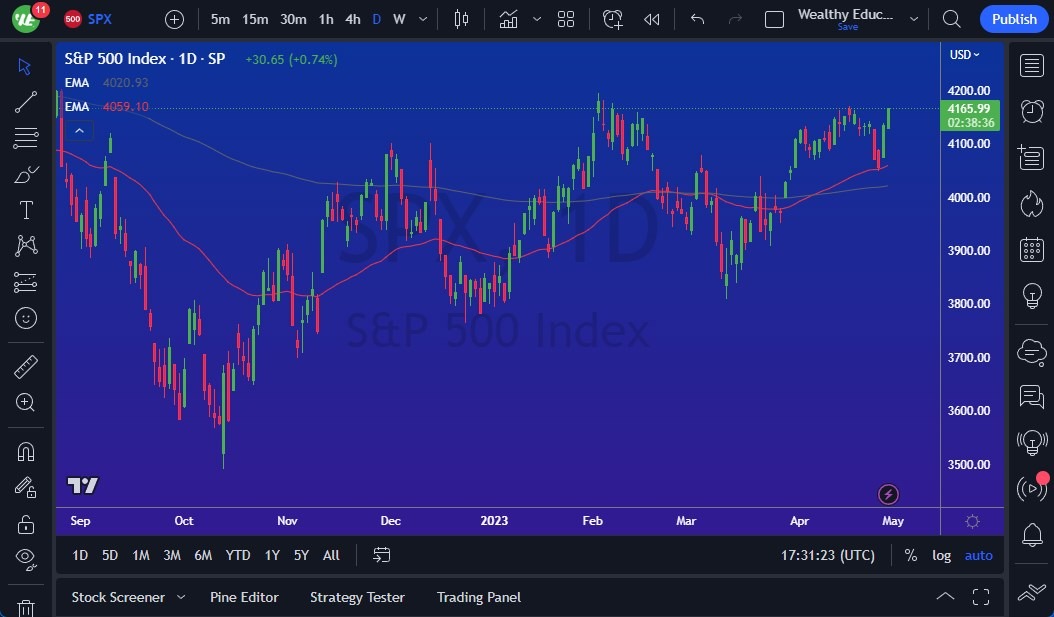Open the indicators menu
Viewport: 1054px width, 617px height.
pos(508,19)
